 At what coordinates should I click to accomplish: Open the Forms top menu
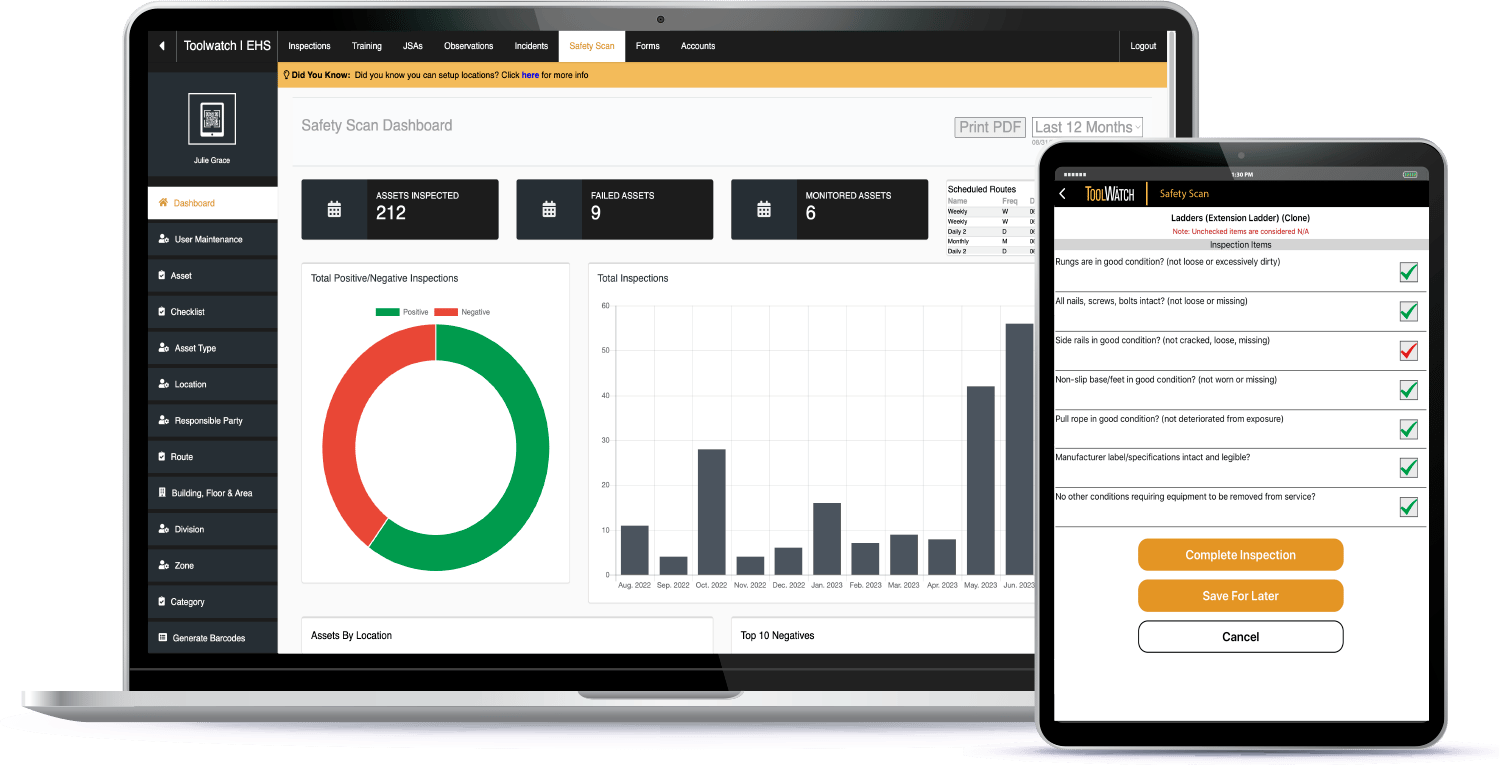point(647,46)
